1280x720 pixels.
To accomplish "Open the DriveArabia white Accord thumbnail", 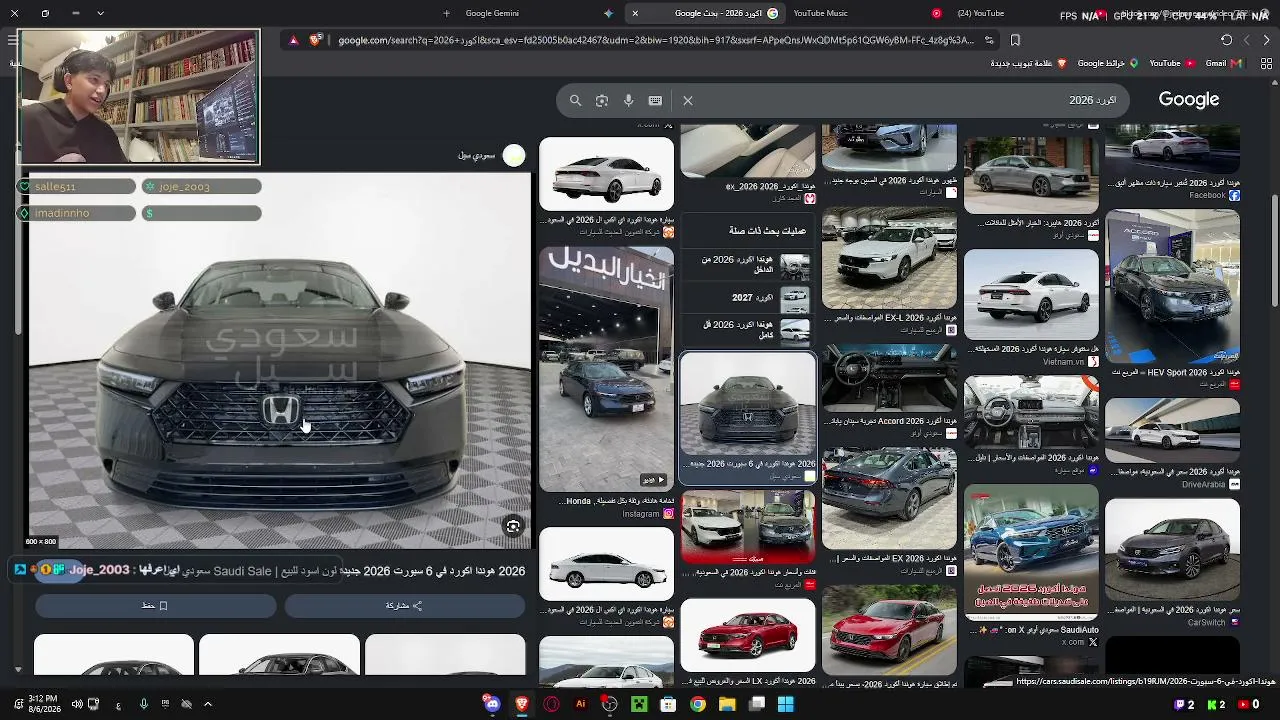I will pos(1172,431).
